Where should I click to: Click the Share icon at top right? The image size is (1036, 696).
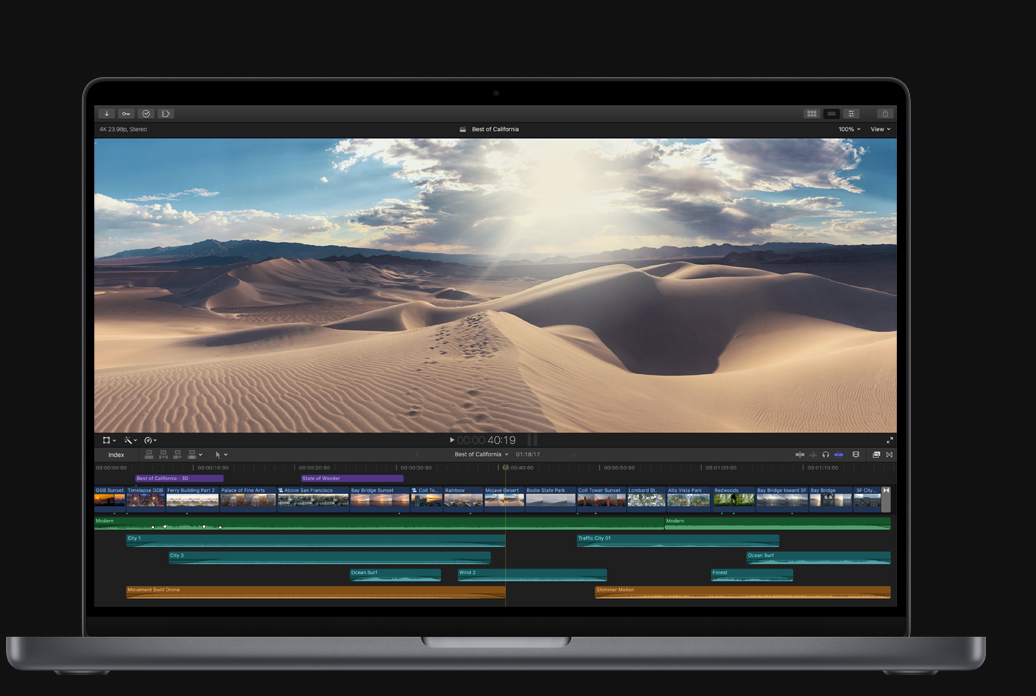click(x=885, y=113)
